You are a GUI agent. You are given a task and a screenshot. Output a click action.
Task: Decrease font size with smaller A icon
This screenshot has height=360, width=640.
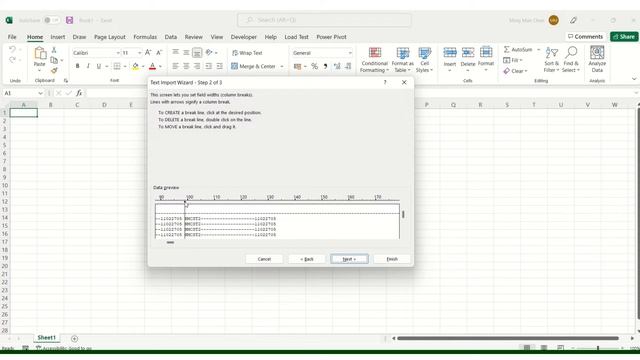pos(159,53)
